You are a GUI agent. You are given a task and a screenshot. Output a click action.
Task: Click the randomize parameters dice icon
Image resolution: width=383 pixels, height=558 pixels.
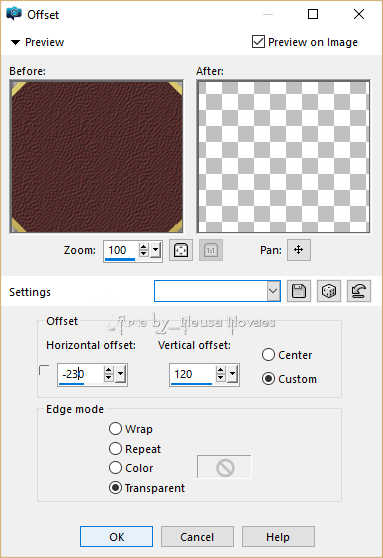pos(329,291)
